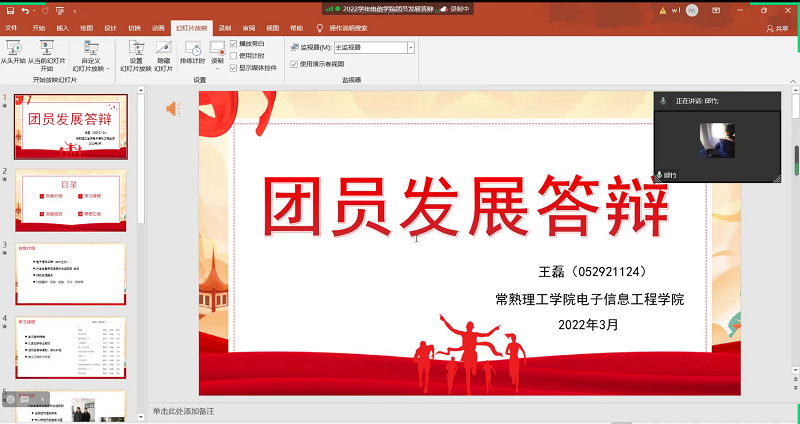The image size is (800, 424).
Task: Switch to the 插入 tab
Action: [x=62, y=28]
